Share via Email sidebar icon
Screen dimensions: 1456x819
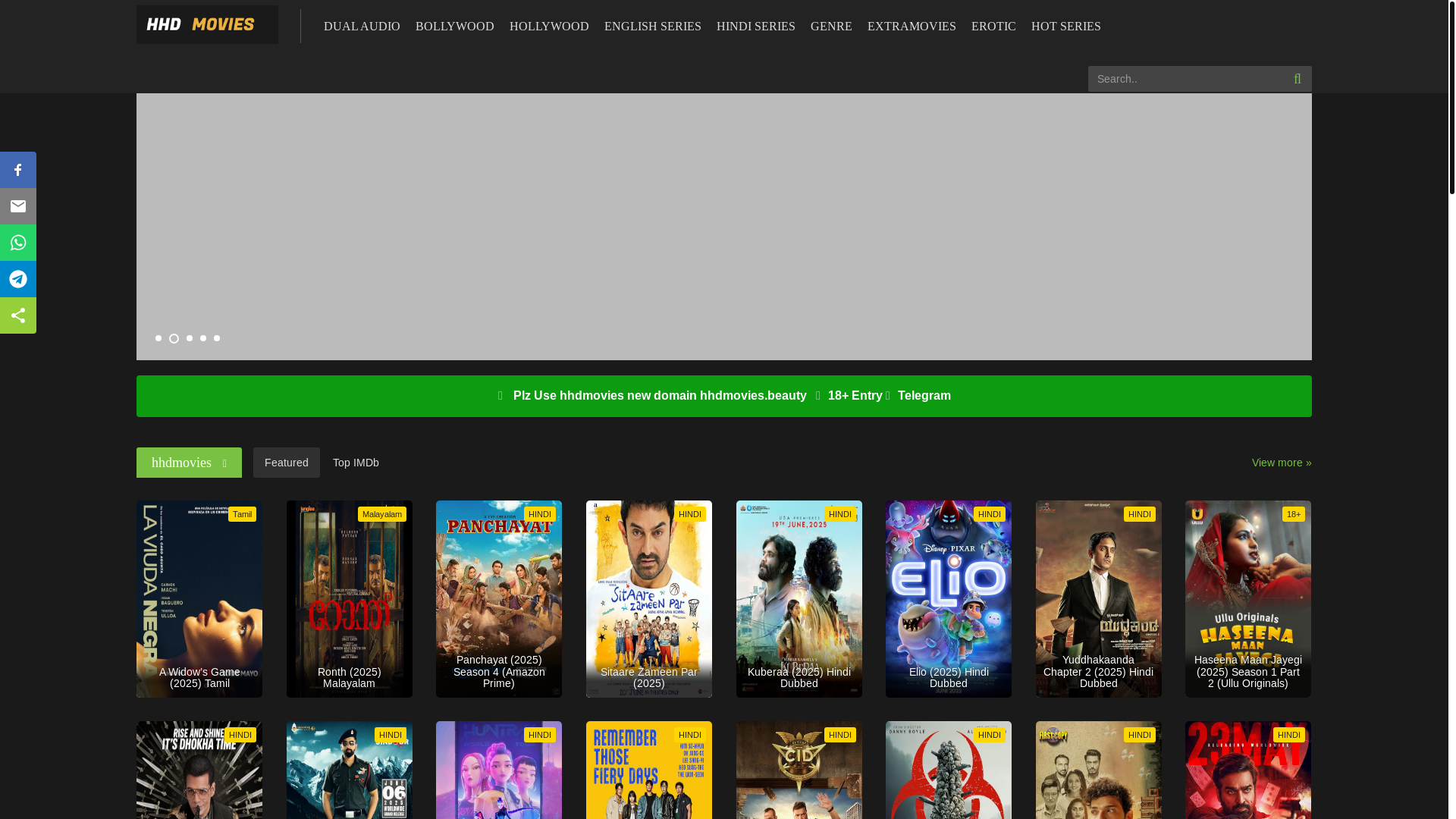(18, 206)
